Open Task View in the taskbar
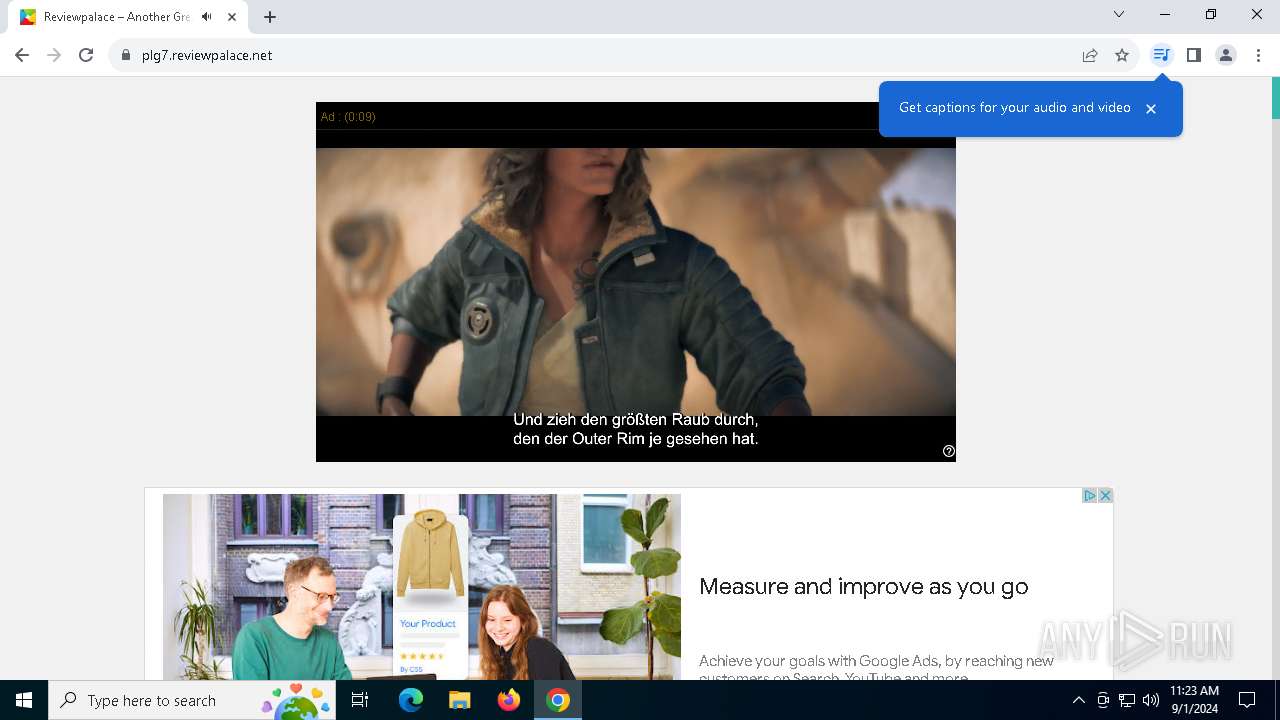This screenshot has width=1280, height=720. pyautogui.click(x=360, y=700)
